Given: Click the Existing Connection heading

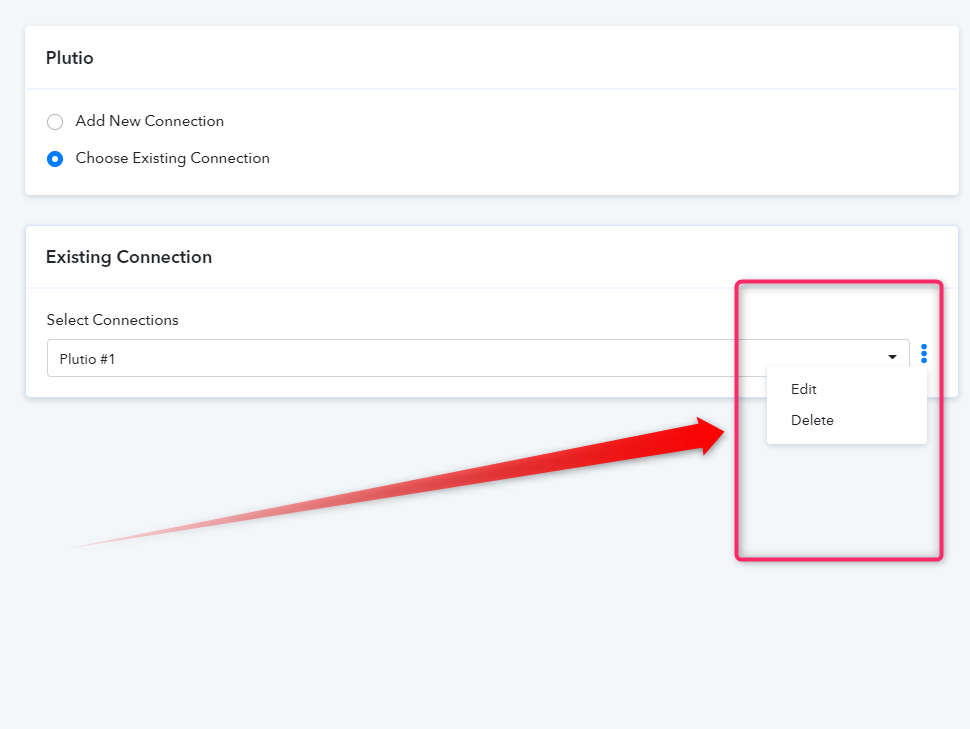Looking at the screenshot, I should (129, 257).
